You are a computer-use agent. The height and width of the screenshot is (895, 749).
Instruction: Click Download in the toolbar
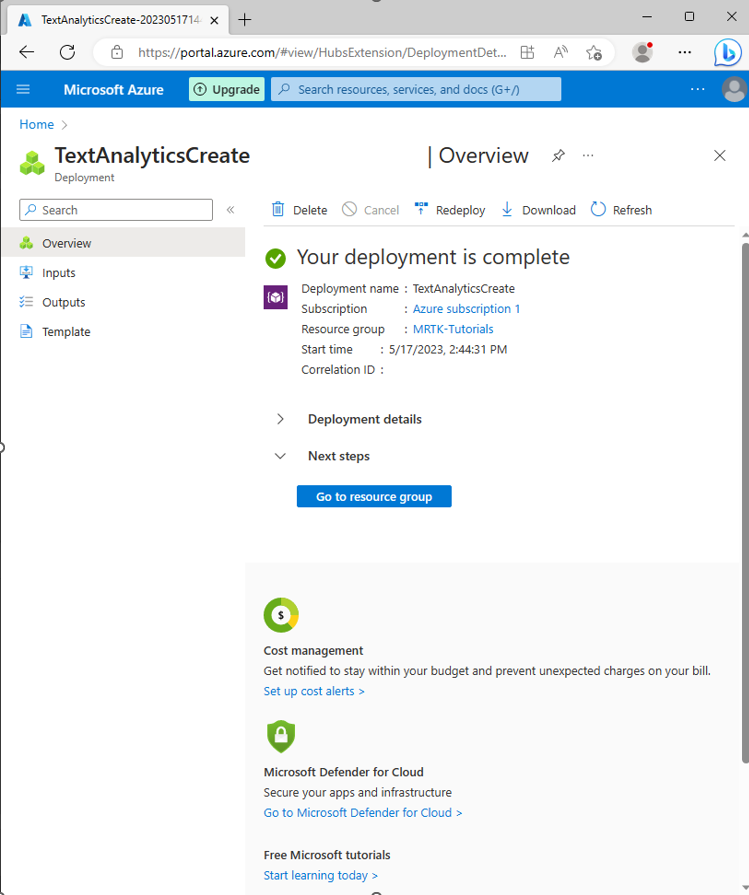[x=538, y=210]
